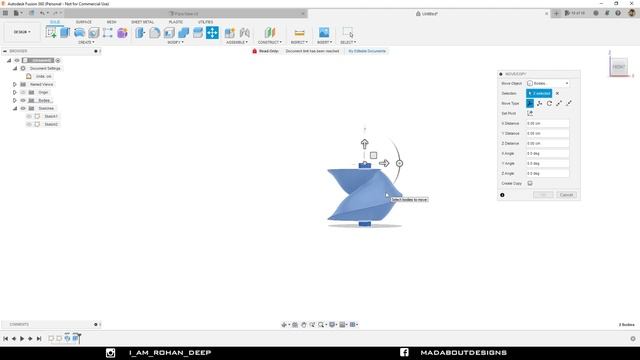Activate the root component radio button
Image resolution: width=640 pixels, height=360 pixels.
pyautogui.click(x=58, y=60)
